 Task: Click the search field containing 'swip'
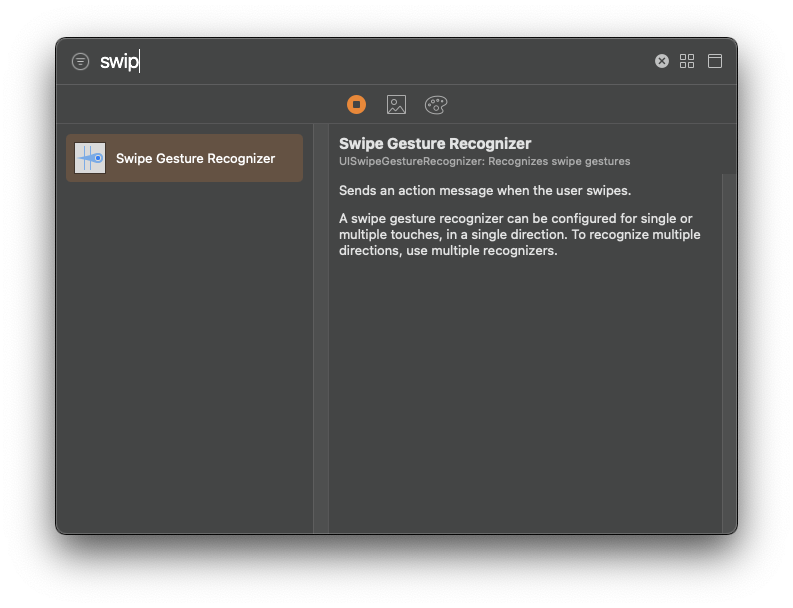point(374,61)
